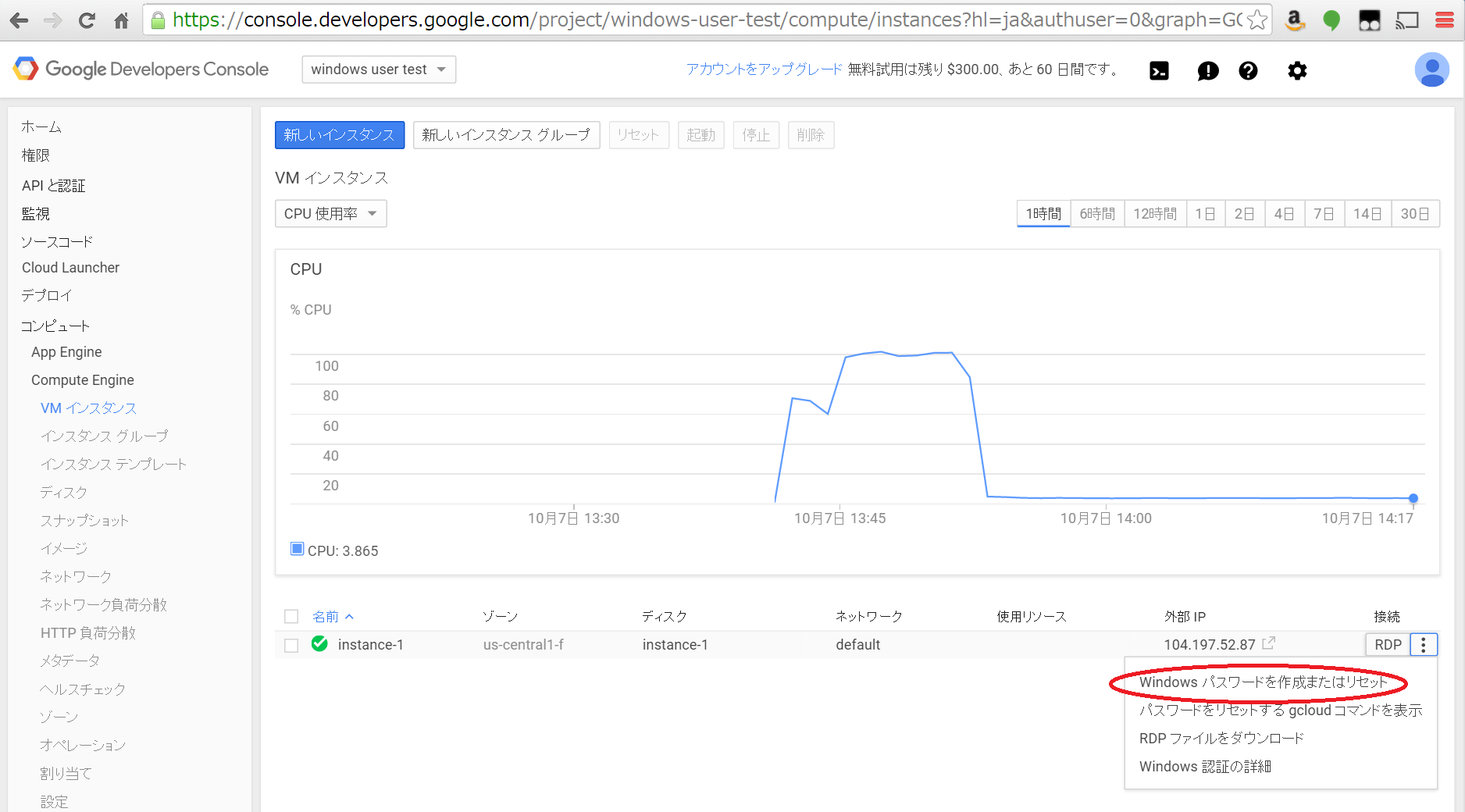Switch the graph range to 7日
Image resolution: width=1465 pixels, height=812 pixels.
click(x=1324, y=214)
